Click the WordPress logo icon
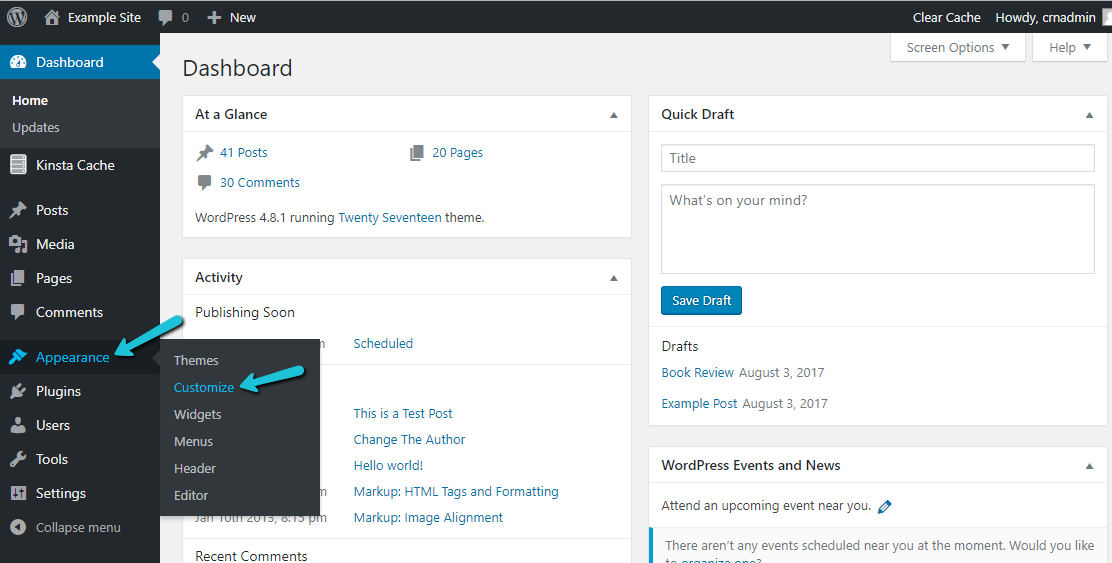This screenshot has width=1112, height=563. (17, 17)
